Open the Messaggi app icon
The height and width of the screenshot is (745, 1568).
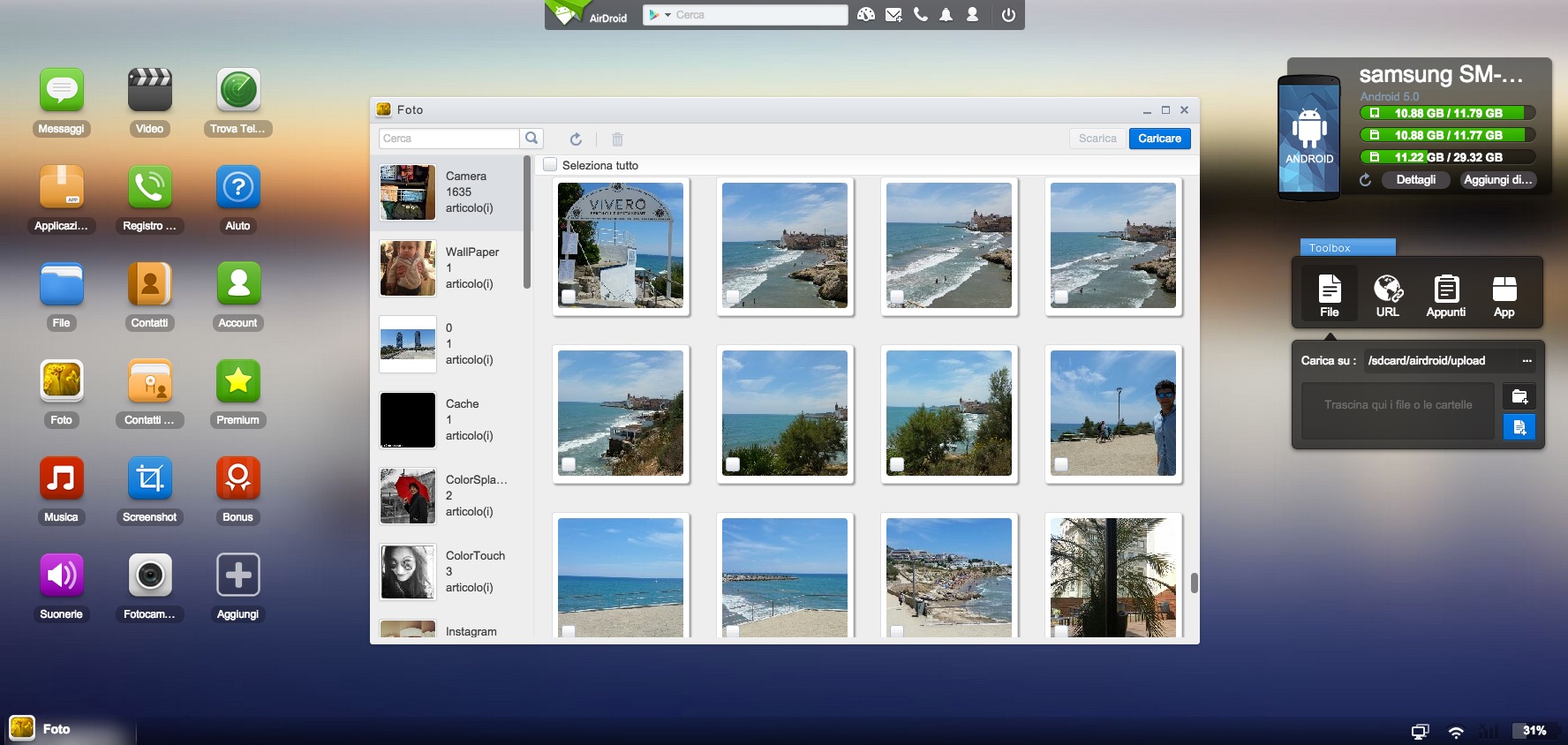click(61, 91)
